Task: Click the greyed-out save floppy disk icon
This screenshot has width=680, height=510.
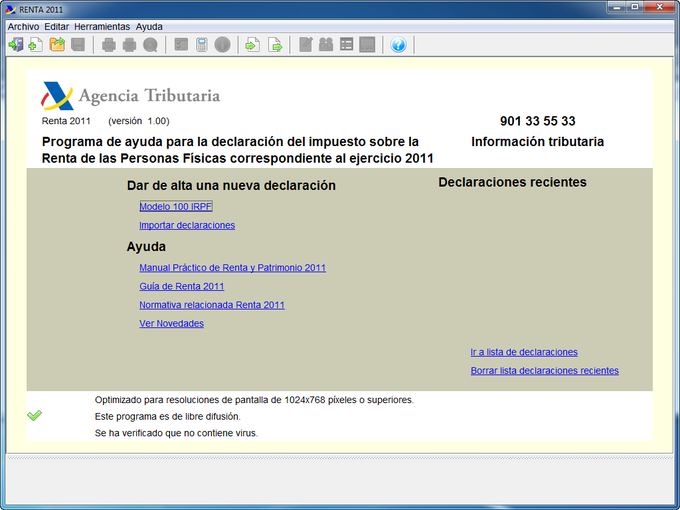Action: pos(78,45)
